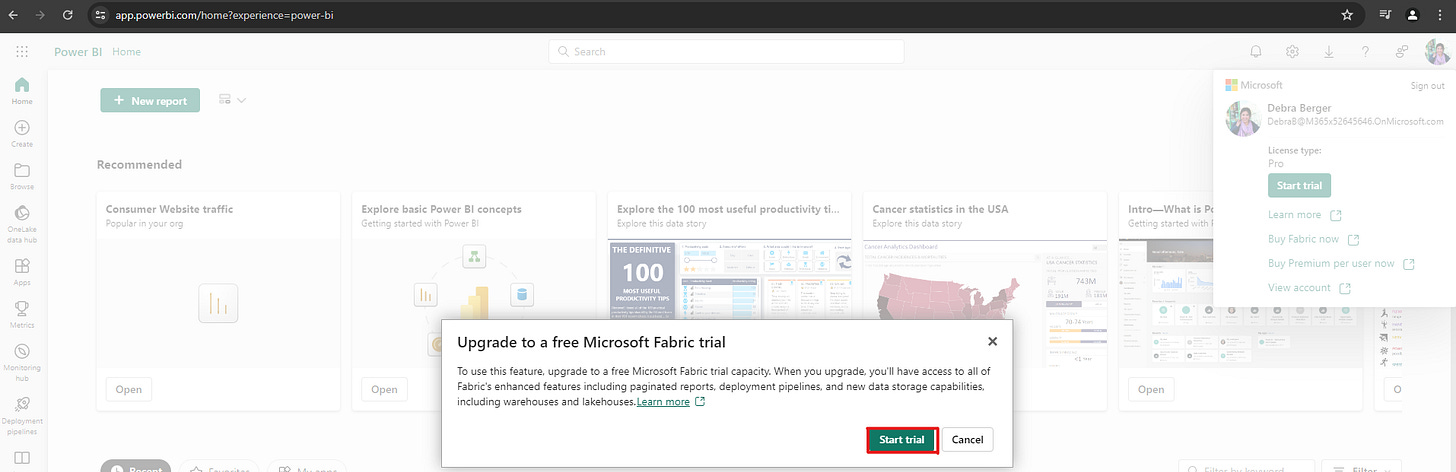Open Monitoring hub in the sidebar

22,362
